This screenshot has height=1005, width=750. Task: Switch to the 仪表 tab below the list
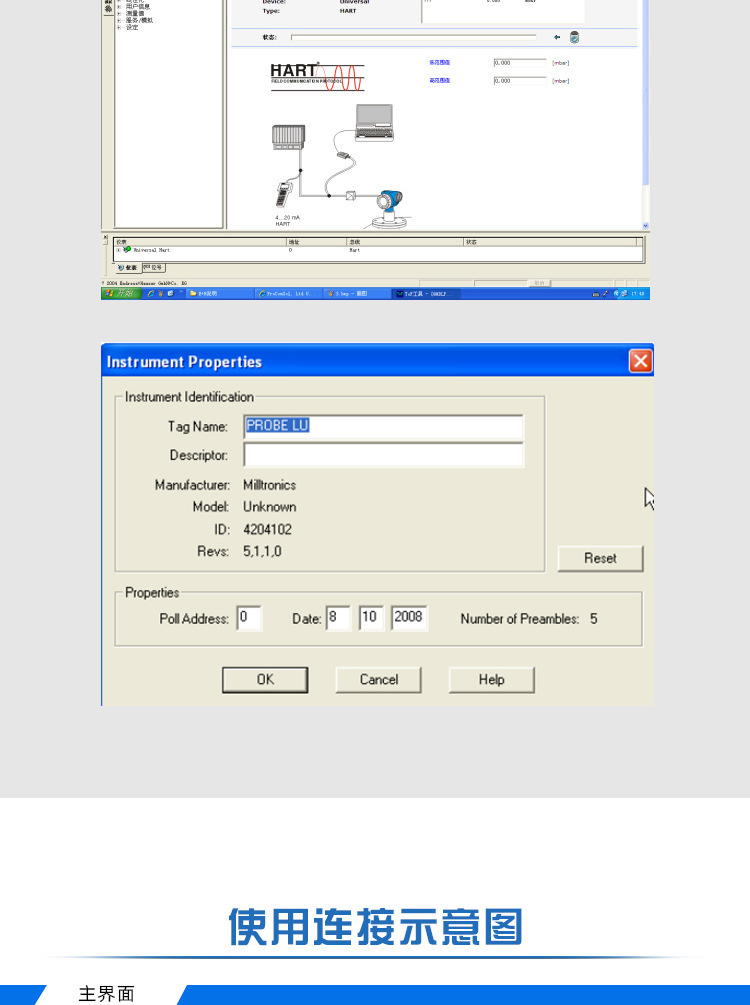coord(128,267)
